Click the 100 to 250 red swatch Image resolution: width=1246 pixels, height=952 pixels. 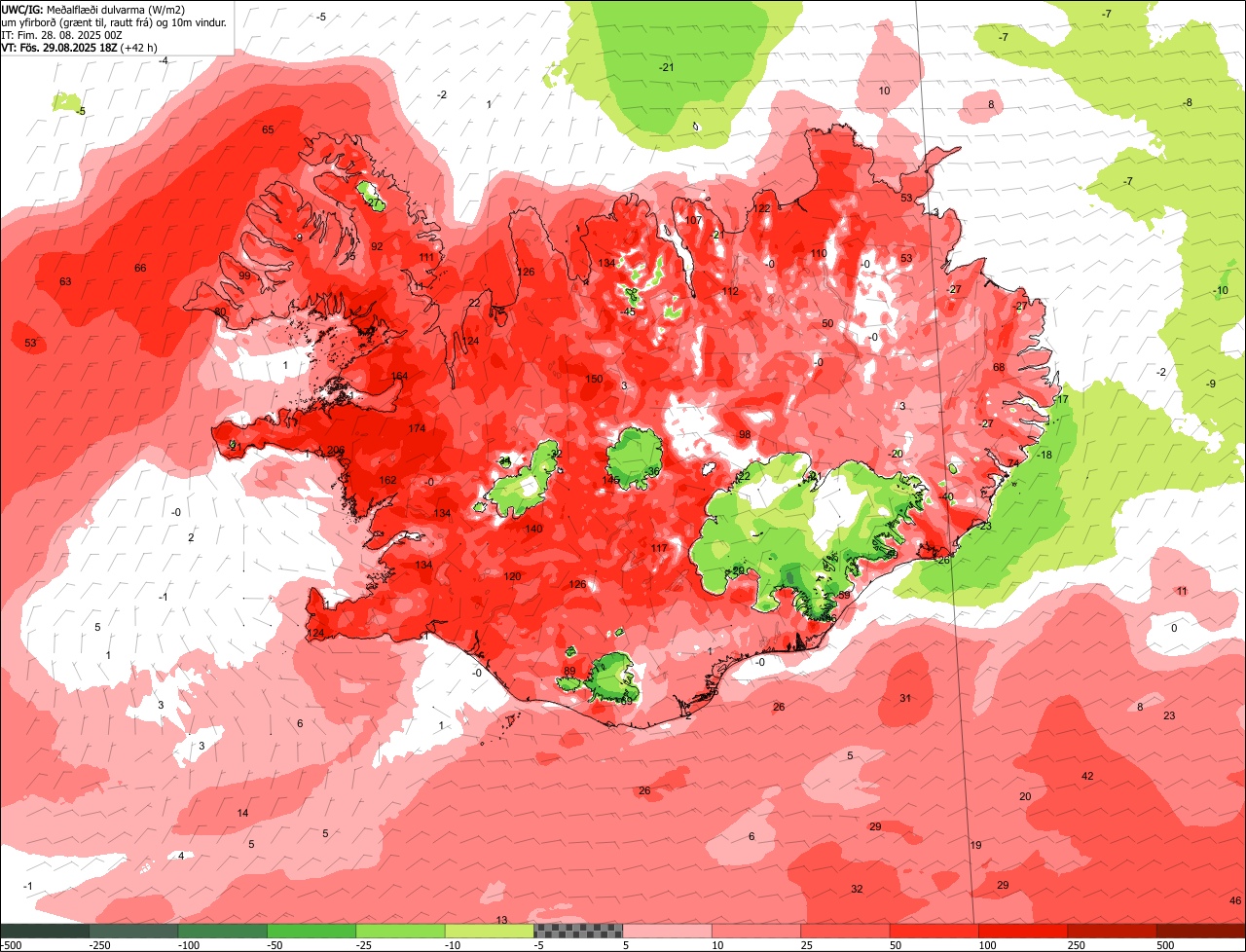pos(1023,931)
